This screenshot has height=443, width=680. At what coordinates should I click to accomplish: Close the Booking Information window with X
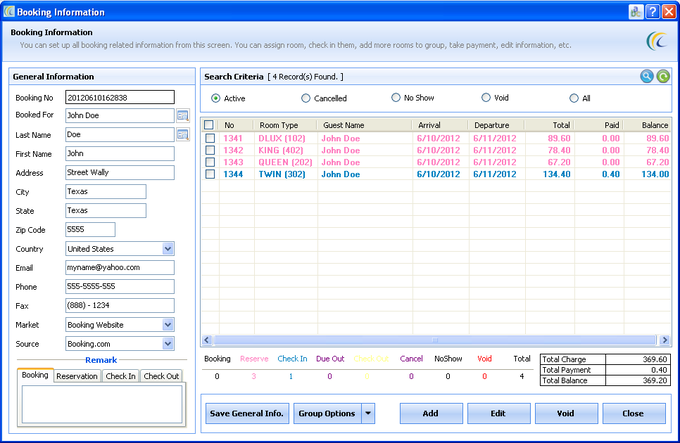tap(669, 12)
